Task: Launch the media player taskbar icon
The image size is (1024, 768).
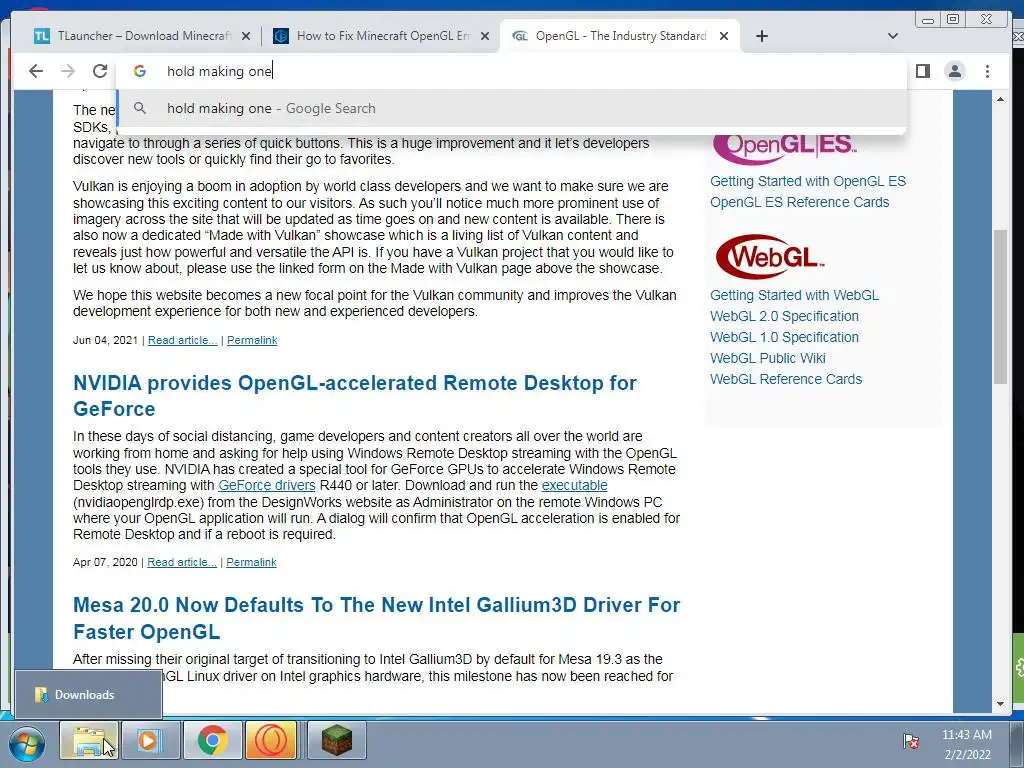Action: (150, 741)
